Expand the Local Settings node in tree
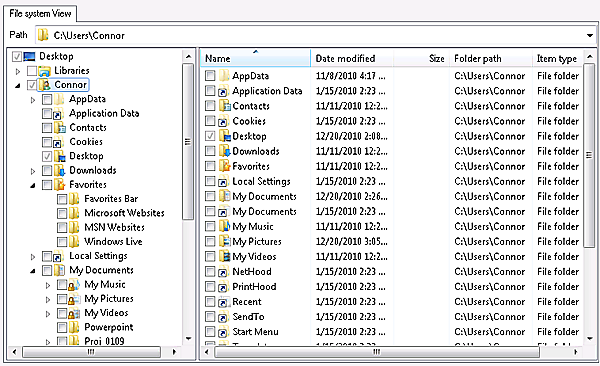This screenshot has height=366, width=600. tap(33, 257)
